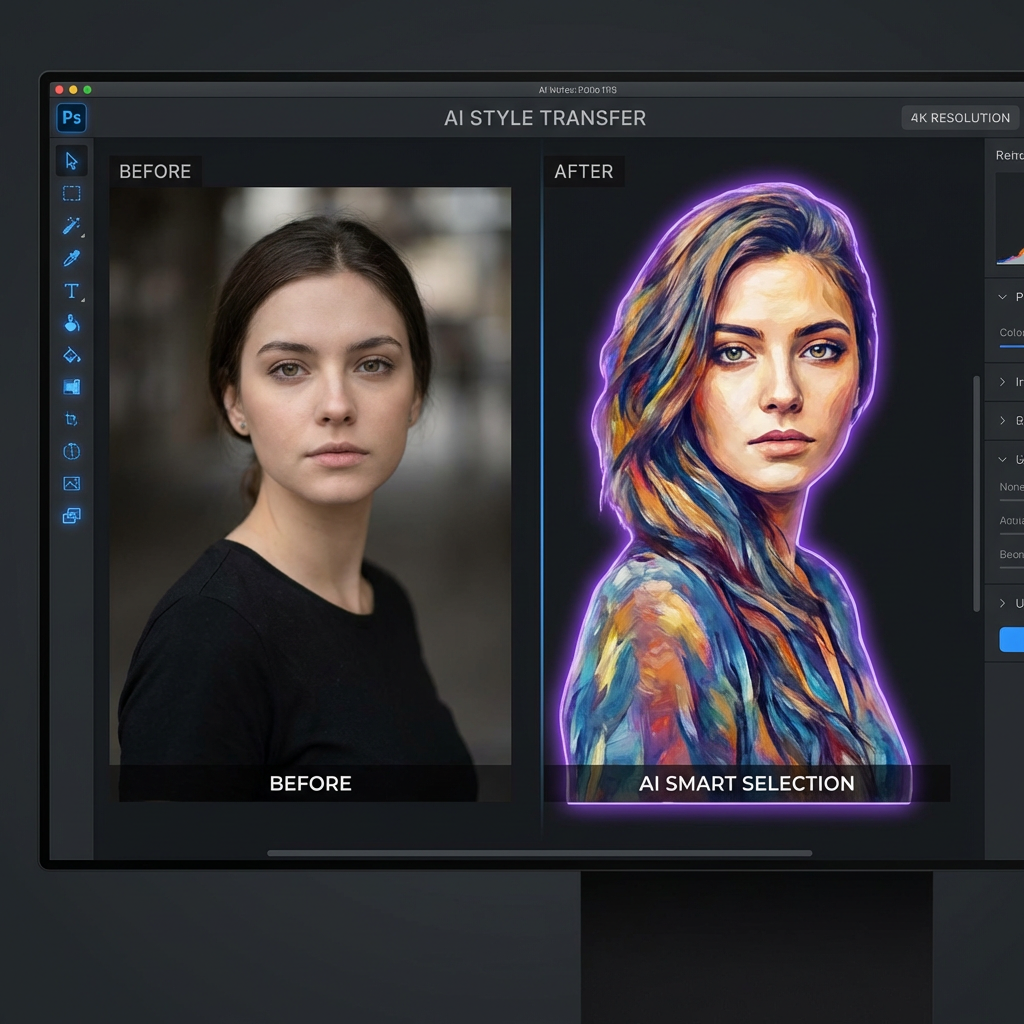The width and height of the screenshot is (1024, 1024).
Task: Click the stacked layers icon in toolbar
Action: (71, 516)
